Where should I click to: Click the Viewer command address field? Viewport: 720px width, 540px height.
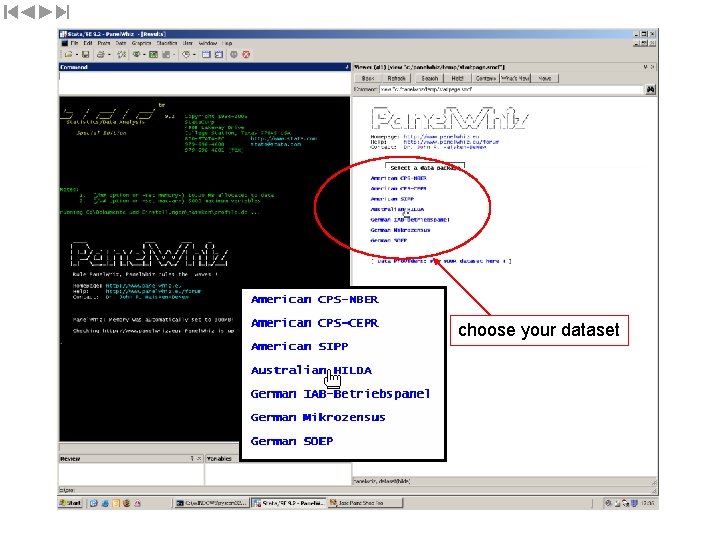pos(511,90)
